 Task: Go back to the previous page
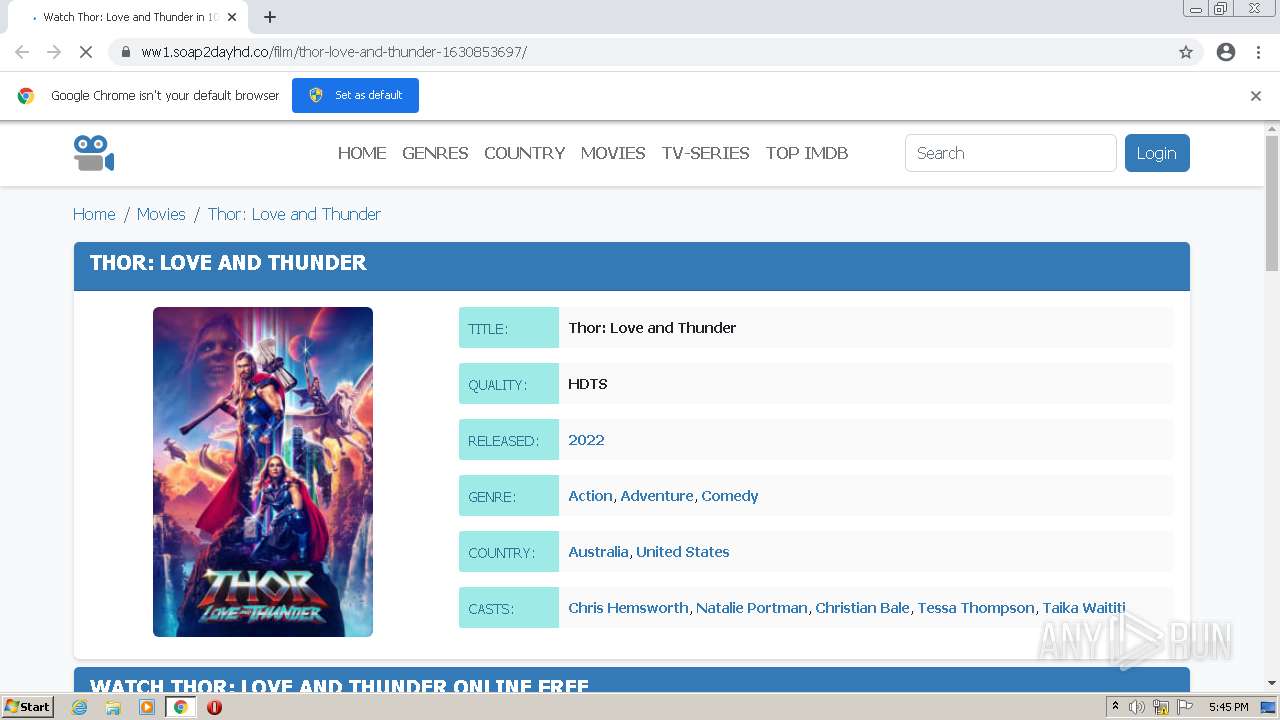click(22, 52)
